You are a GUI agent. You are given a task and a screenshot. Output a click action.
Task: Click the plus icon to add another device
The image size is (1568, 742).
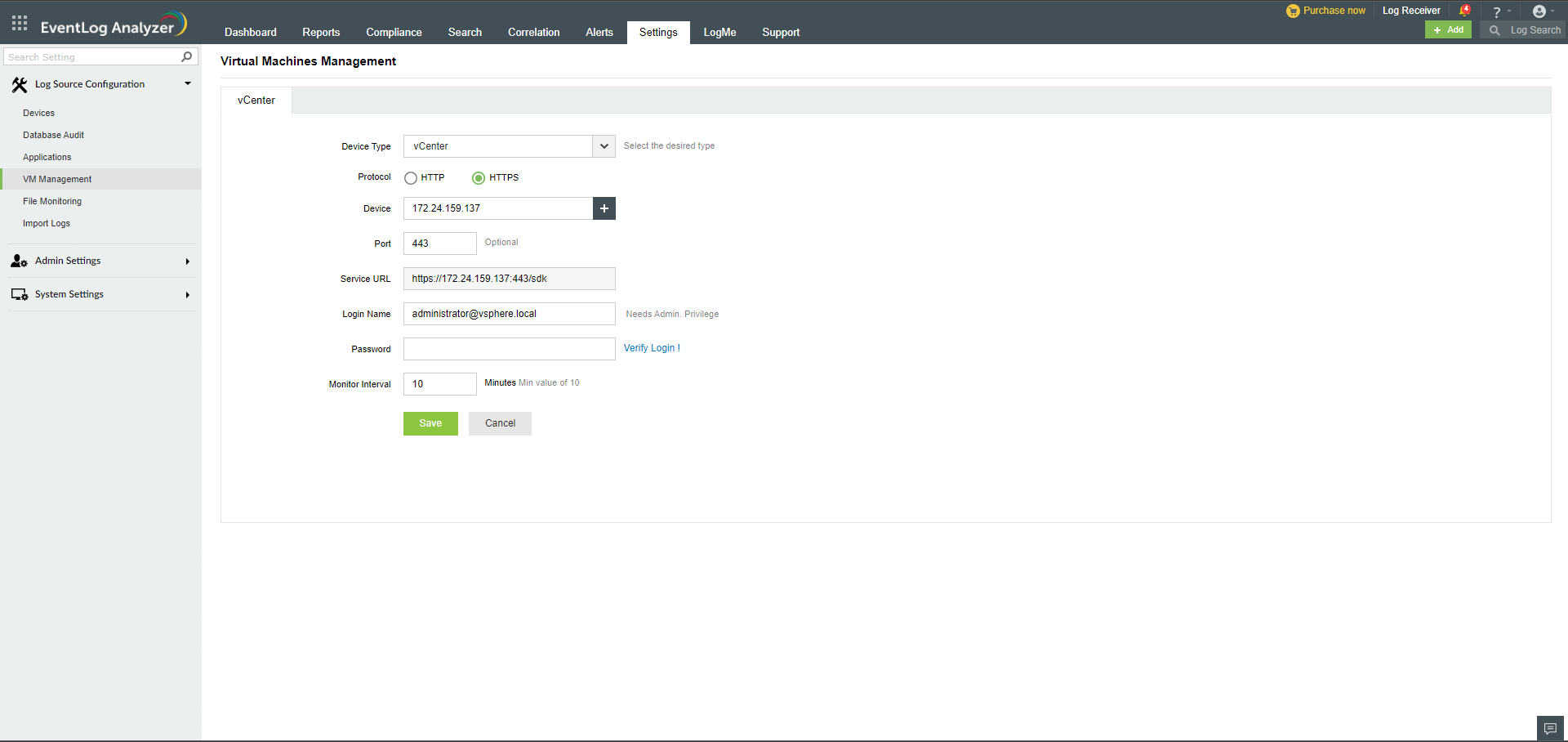click(604, 208)
